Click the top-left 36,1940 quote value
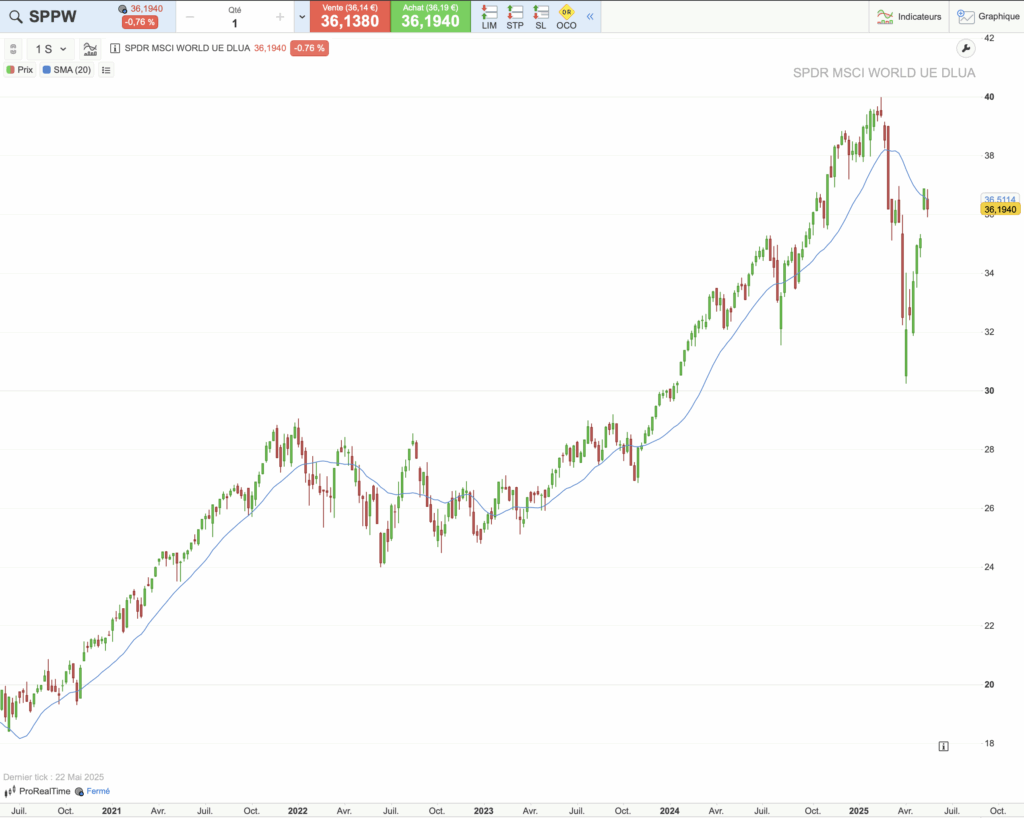Screen dimensions: 1024x818 pos(147,8)
